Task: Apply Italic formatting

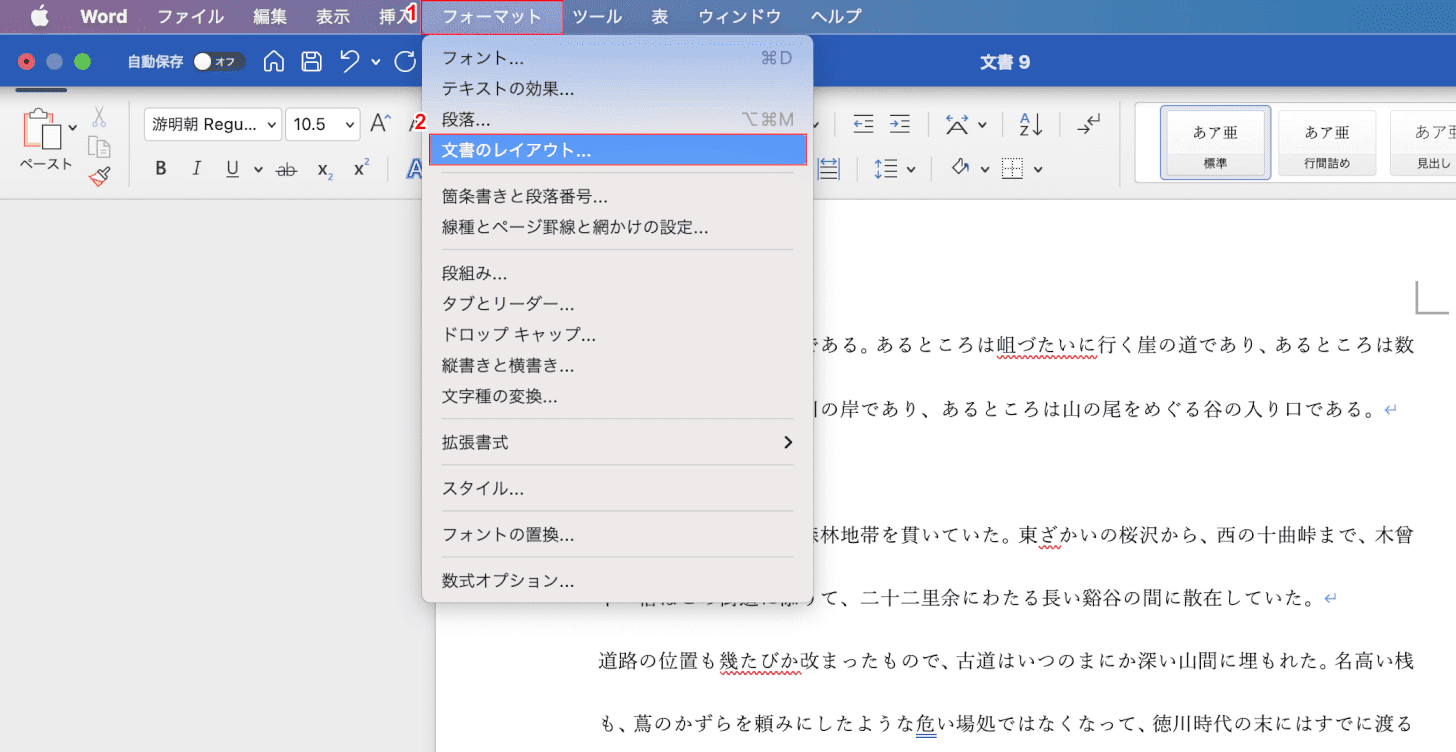Action: coord(197,169)
